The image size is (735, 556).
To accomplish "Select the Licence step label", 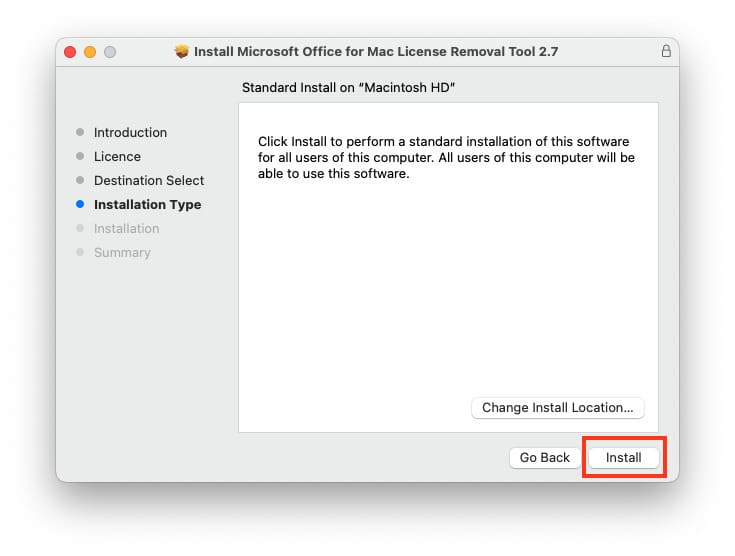I will pyautogui.click(x=117, y=157).
